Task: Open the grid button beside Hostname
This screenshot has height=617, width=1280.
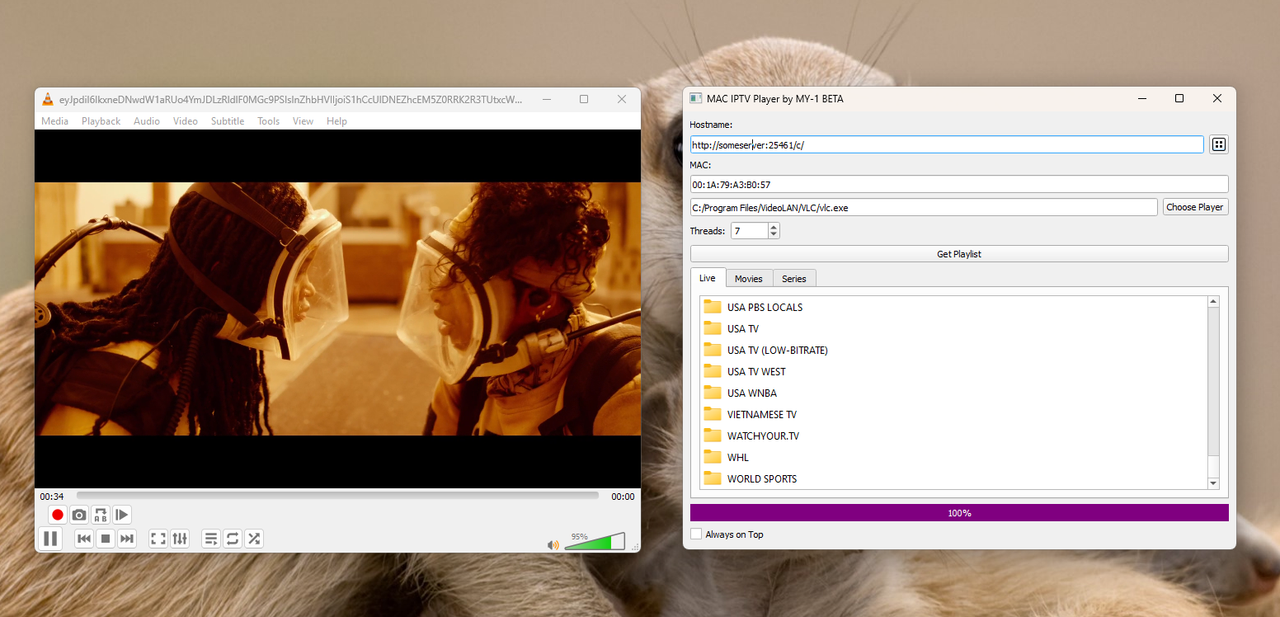Action: click(x=1219, y=144)
